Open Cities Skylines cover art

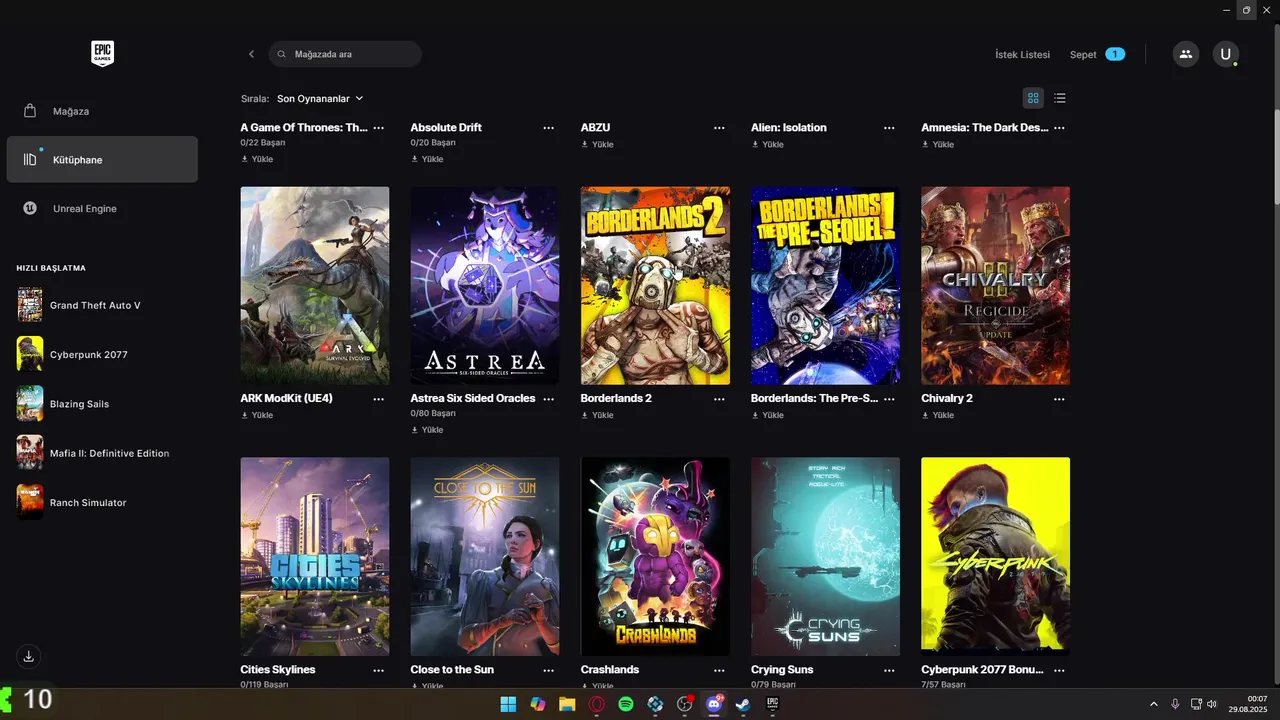[315, 557]
